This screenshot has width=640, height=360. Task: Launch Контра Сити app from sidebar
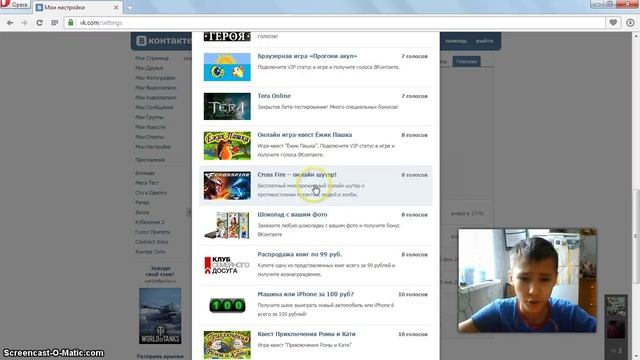tap(150, 251)
